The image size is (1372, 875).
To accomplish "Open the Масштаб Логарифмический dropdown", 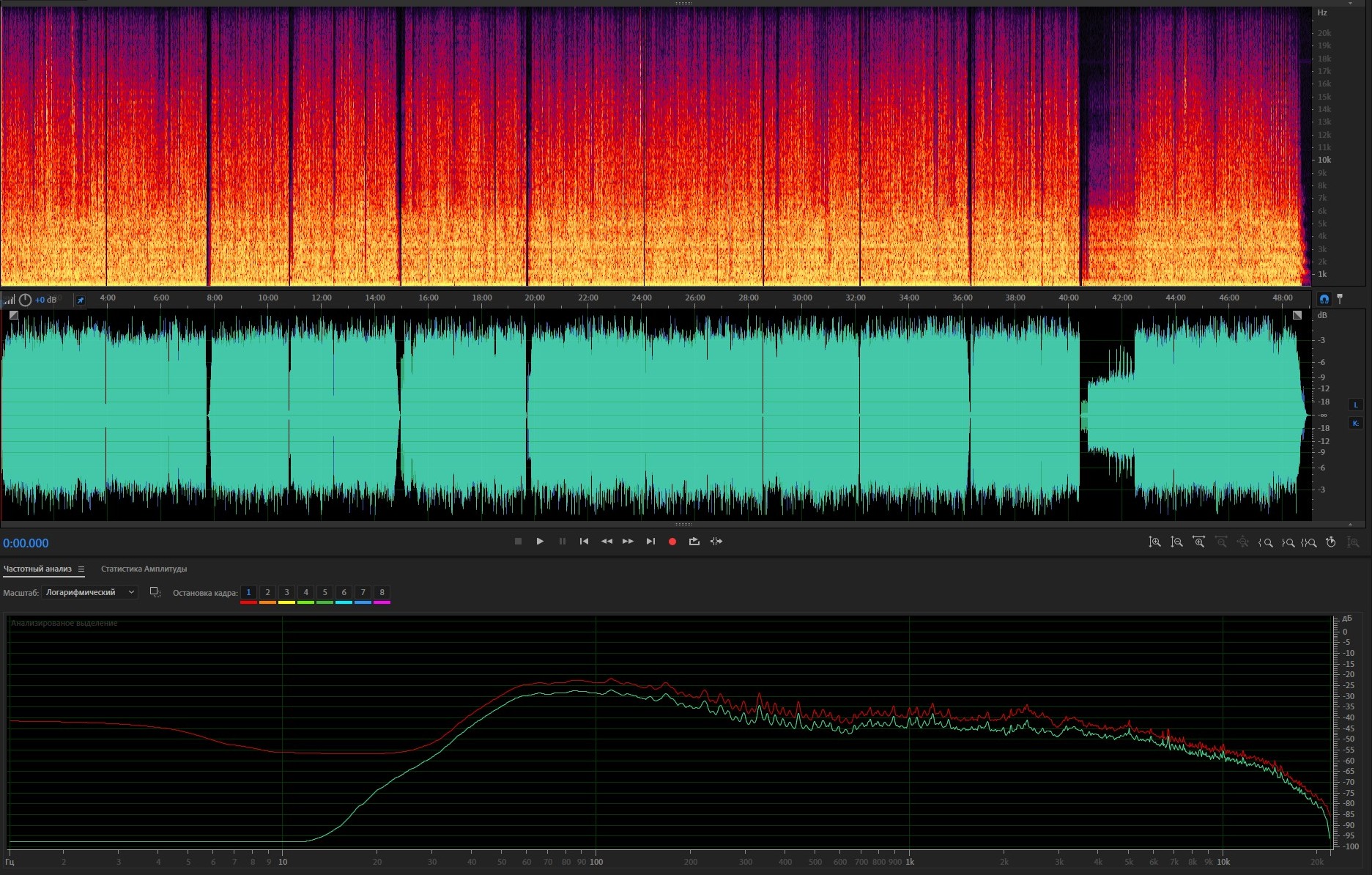I will (89, 592).
